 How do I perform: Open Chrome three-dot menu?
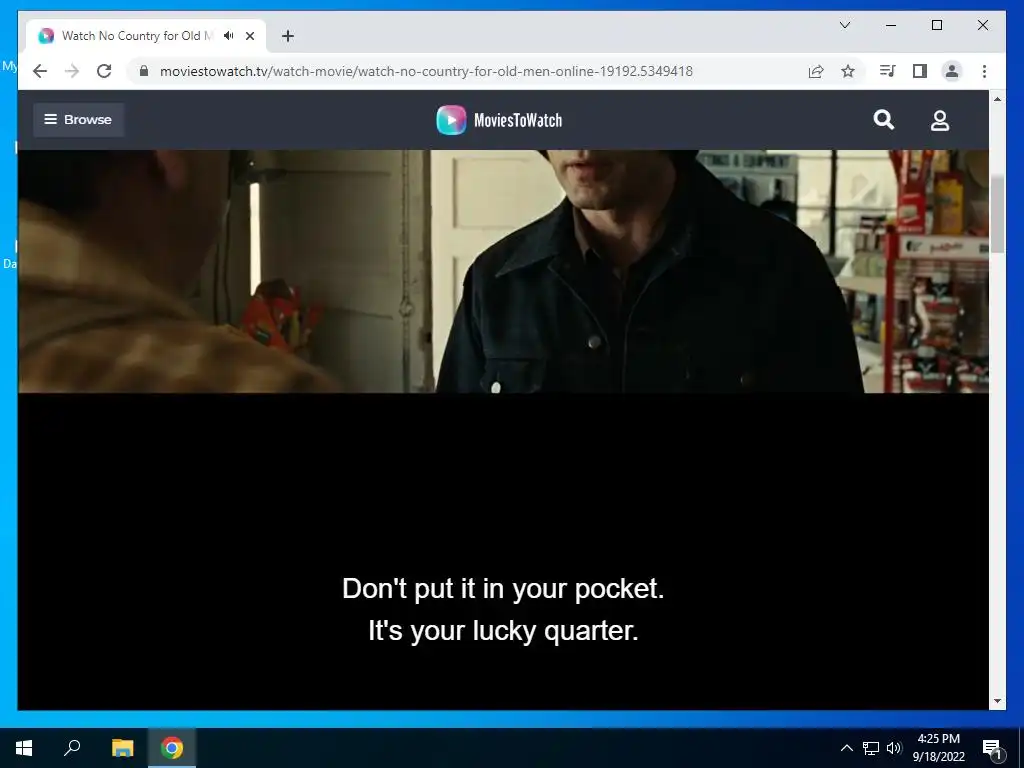984,71
